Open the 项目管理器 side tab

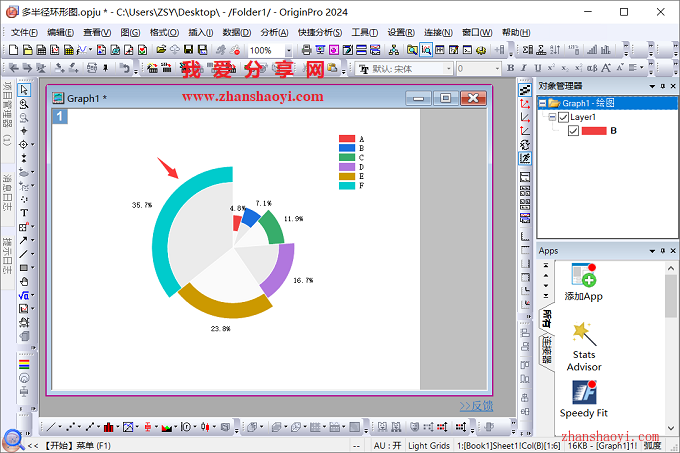click(x=7, y=114)
